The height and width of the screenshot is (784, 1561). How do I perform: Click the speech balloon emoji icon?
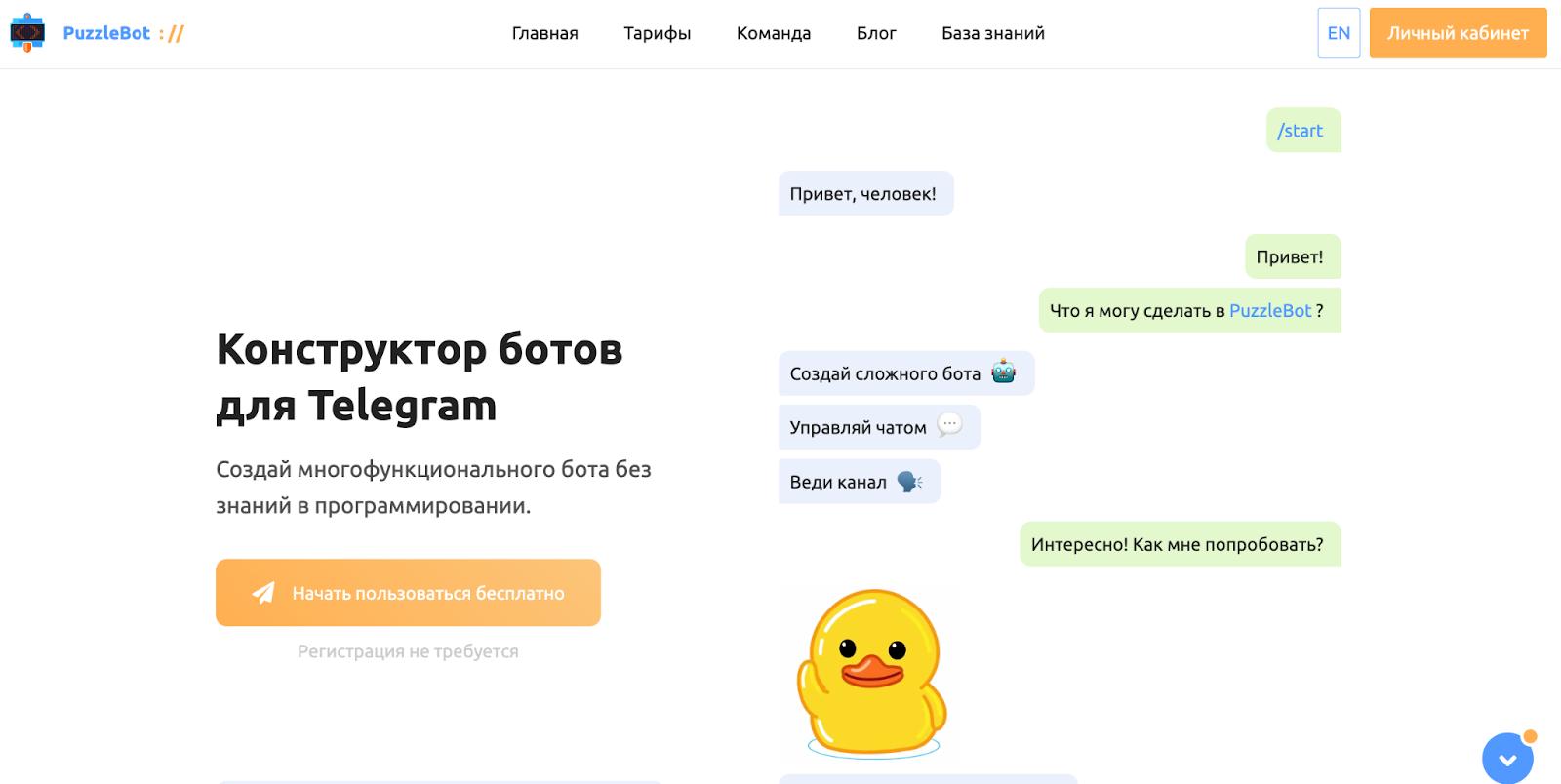(948, 425)
